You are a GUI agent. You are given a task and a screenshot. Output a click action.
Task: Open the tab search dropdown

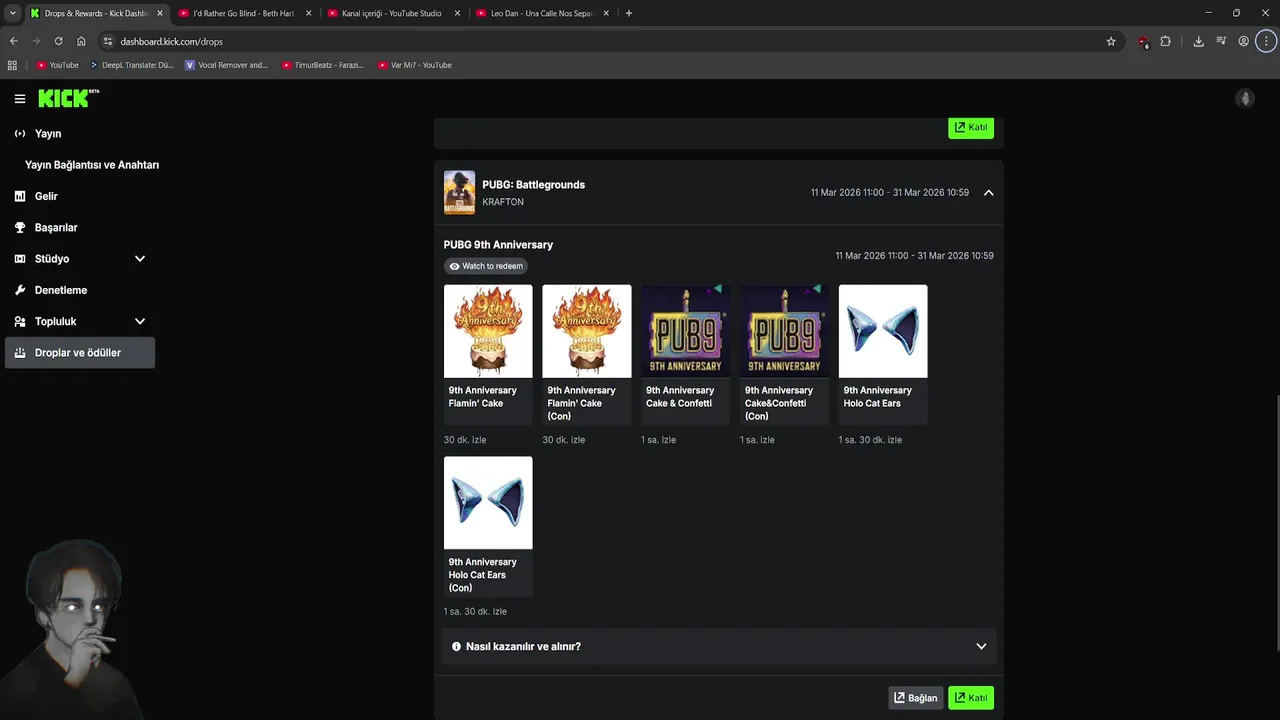tap(12, 13)
